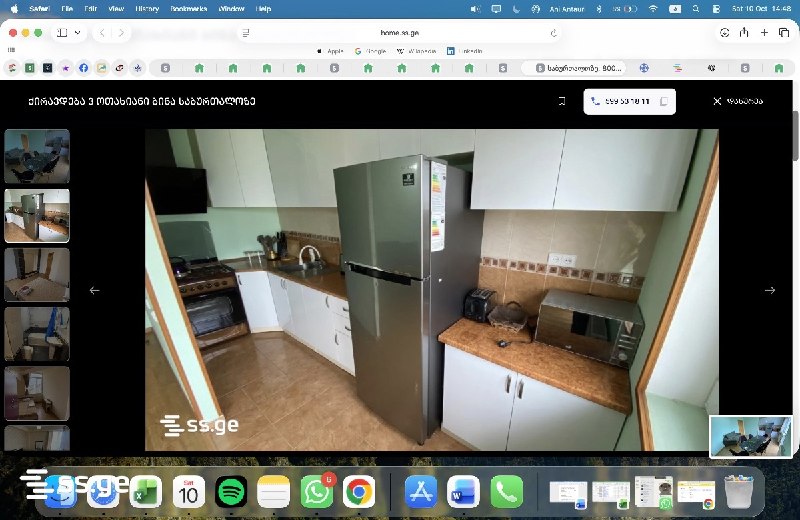Viewport: 800px width, 520px height.
Task: Open Spotify from the Dock
Action: click(x=231, y=492)
